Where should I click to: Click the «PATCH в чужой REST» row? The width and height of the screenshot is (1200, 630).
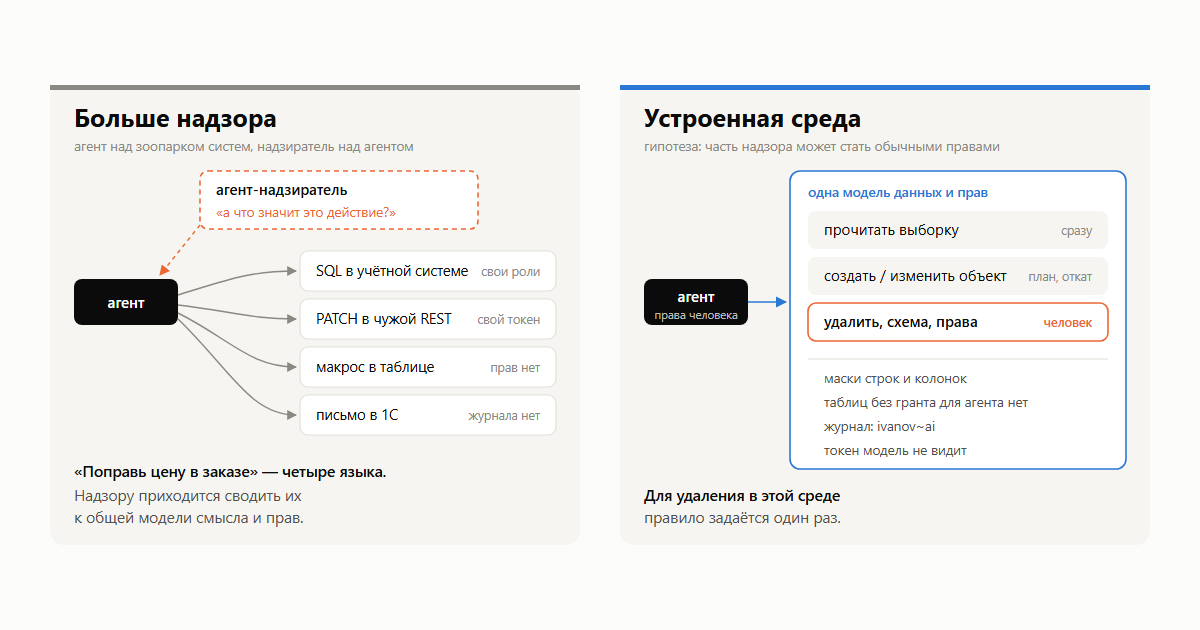click(x=428, y=319)
